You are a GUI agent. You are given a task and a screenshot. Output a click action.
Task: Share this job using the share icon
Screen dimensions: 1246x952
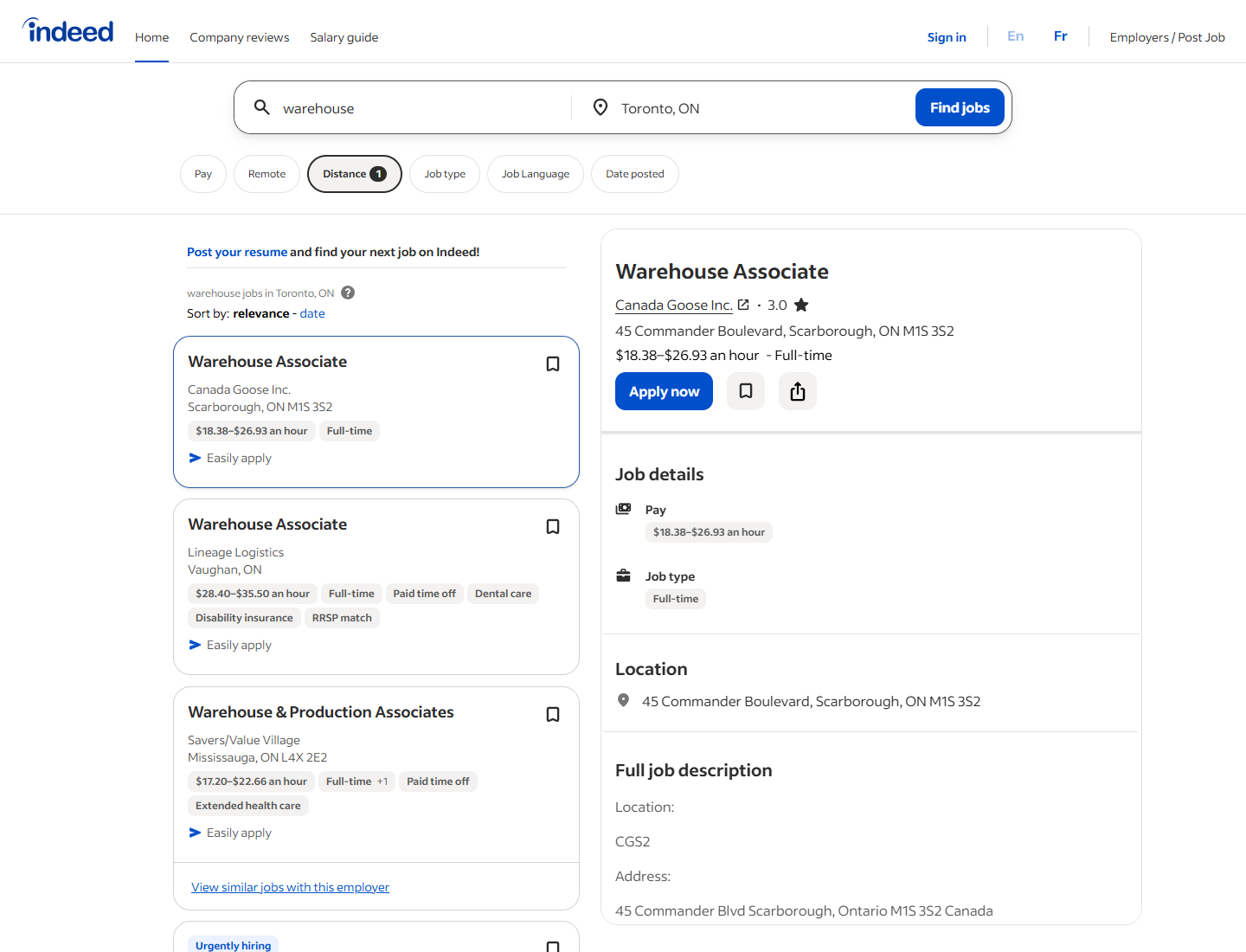798,391
